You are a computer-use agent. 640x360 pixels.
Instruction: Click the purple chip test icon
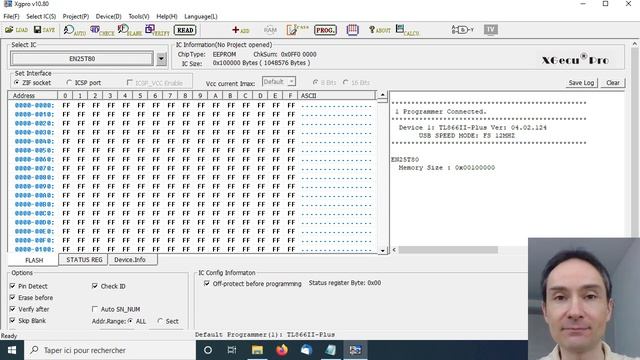click(353, 30)
